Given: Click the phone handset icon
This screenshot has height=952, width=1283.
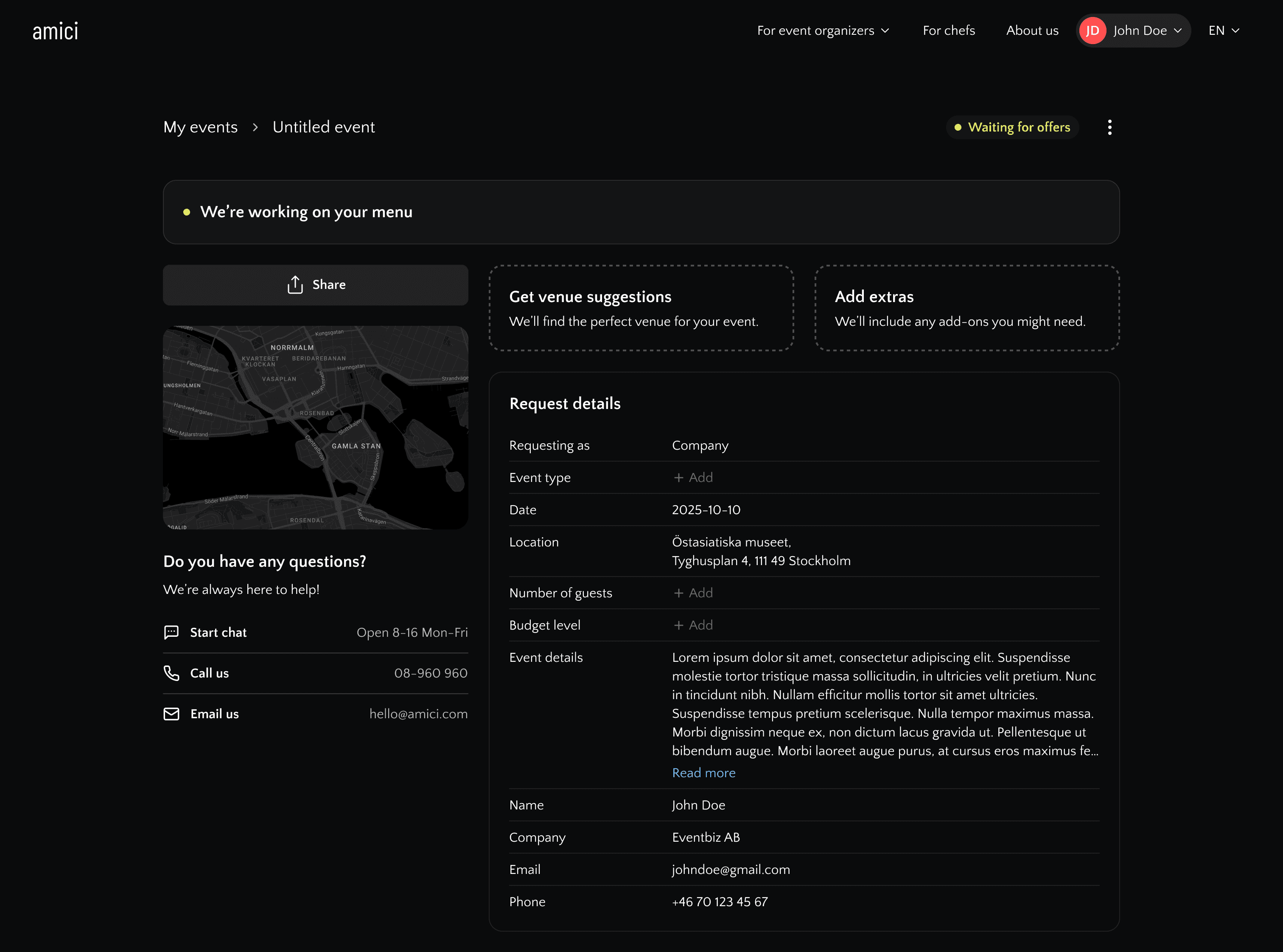Looking at the screenshot, I should (171, 673).
